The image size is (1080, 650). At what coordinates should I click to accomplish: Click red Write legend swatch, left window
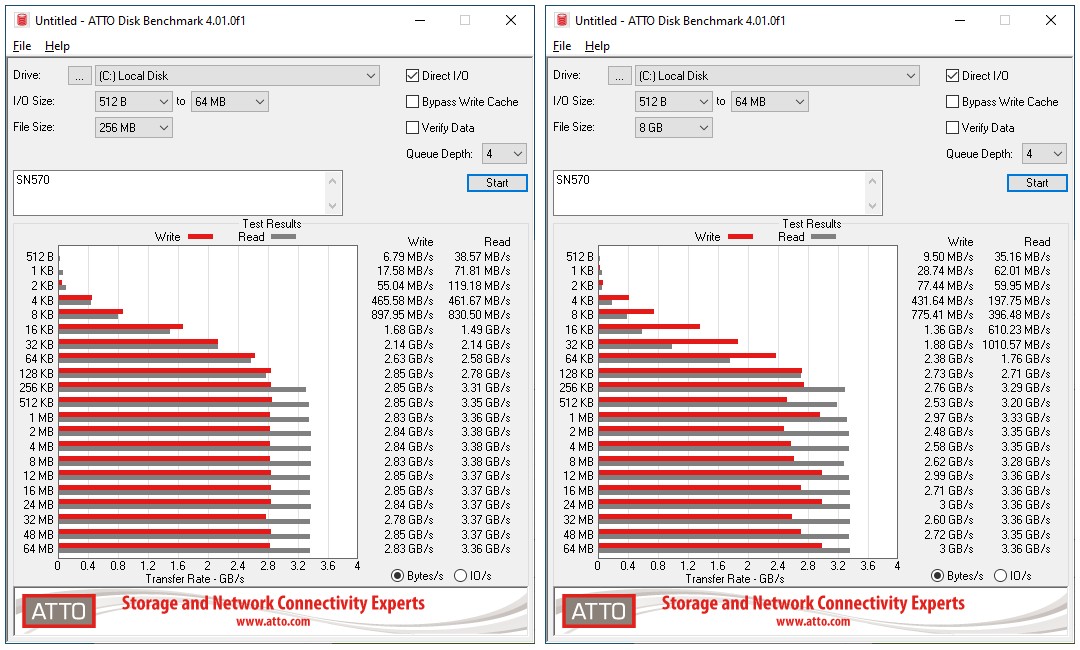click(200, 237)
